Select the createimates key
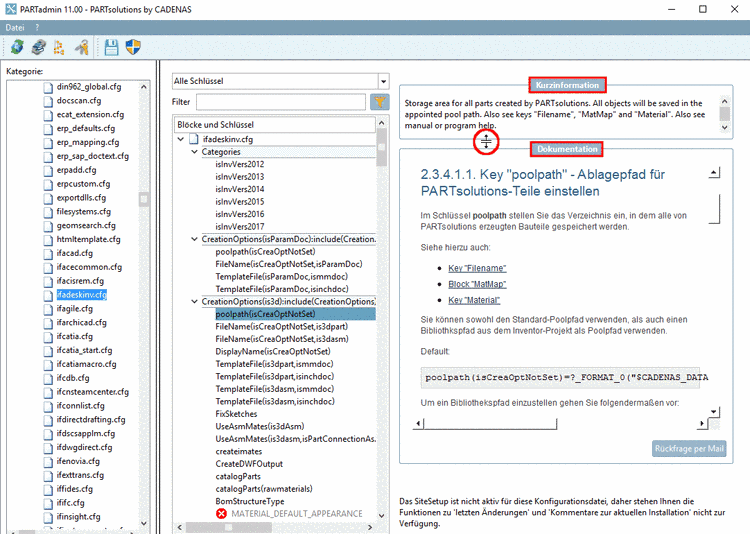This screenshot has width=750, height=534. click(238, 451)
